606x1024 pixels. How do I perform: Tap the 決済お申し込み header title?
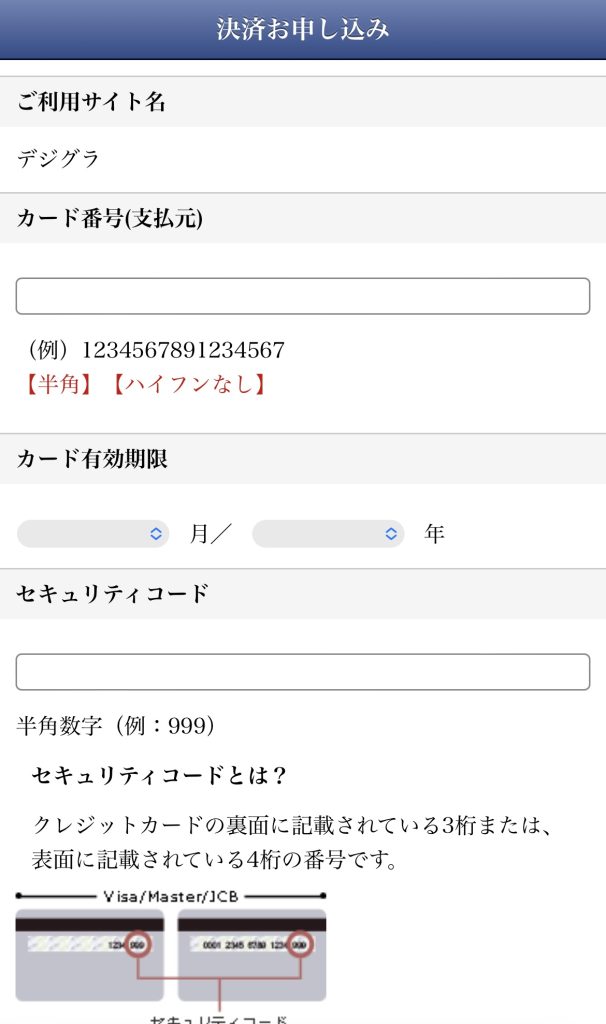coord(303,29)
